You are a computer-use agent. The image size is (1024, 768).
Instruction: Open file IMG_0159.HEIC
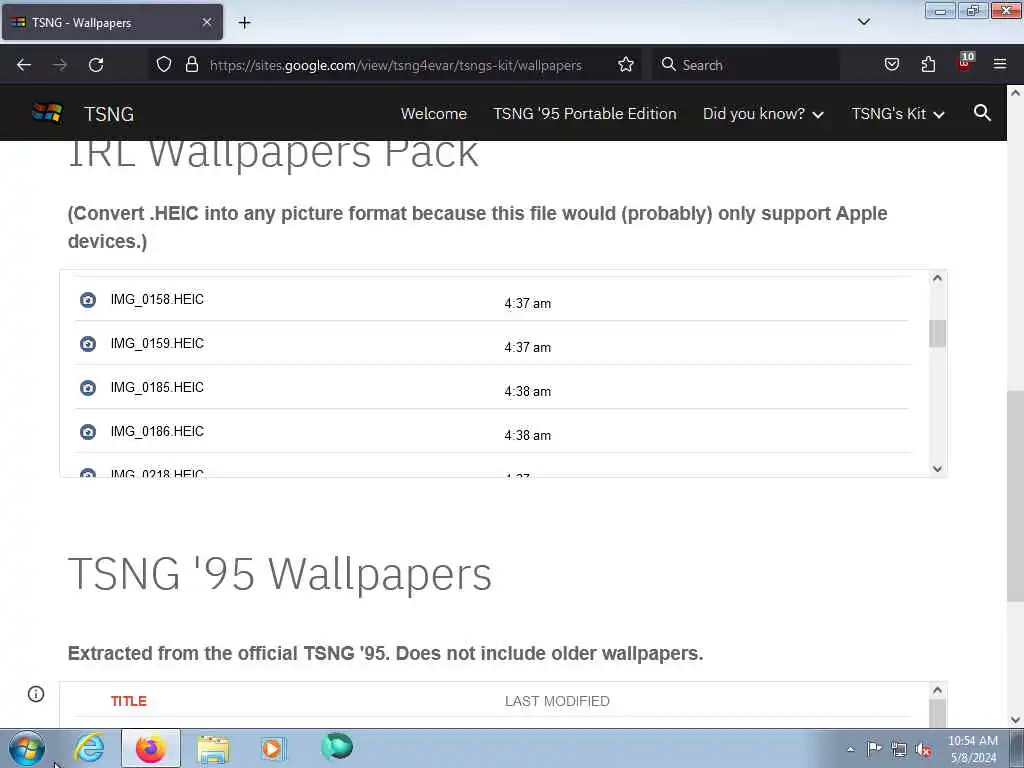tap(157, 343)
